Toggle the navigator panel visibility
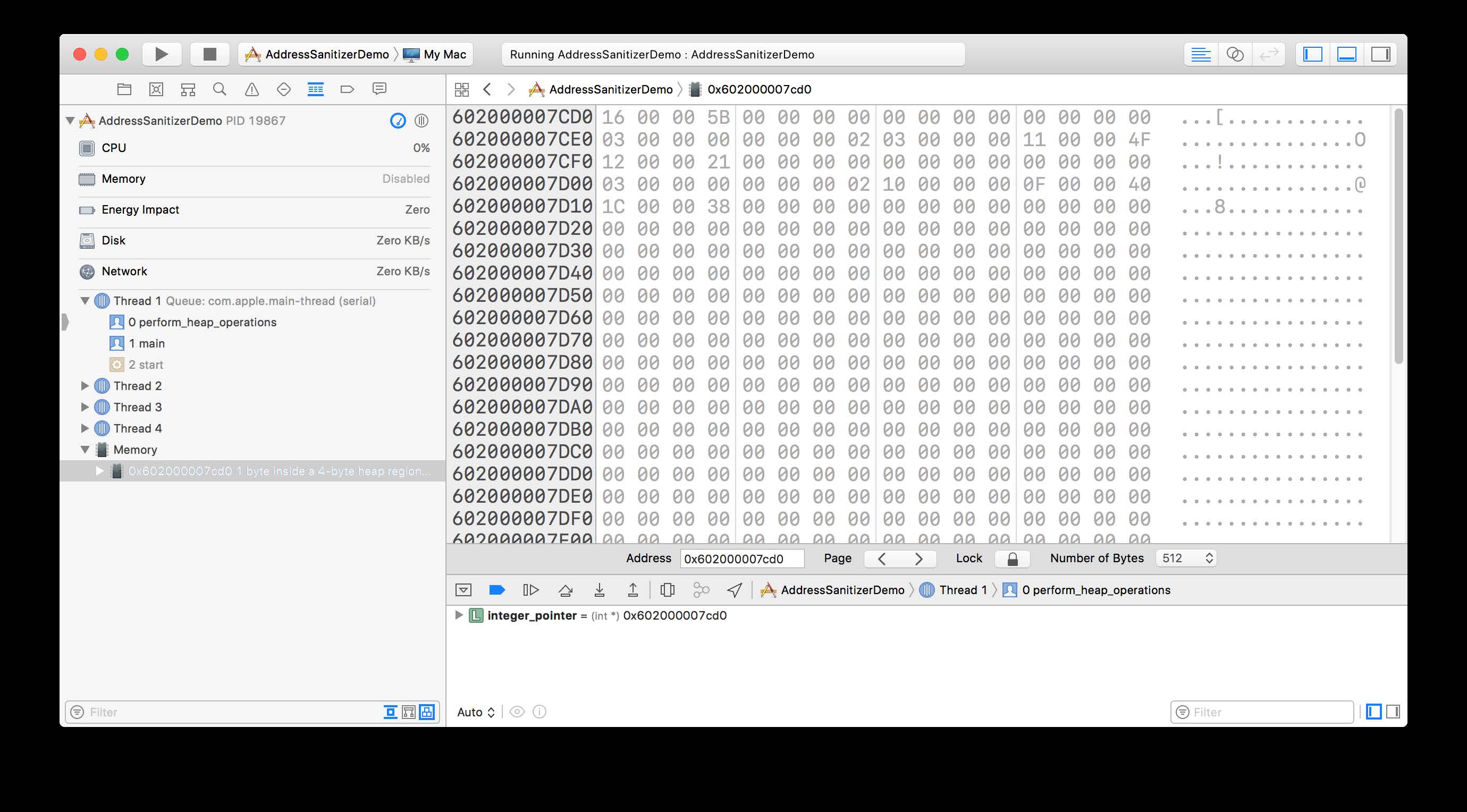The width and height of the screenshot is (1467, 812). pos(1313,55)
